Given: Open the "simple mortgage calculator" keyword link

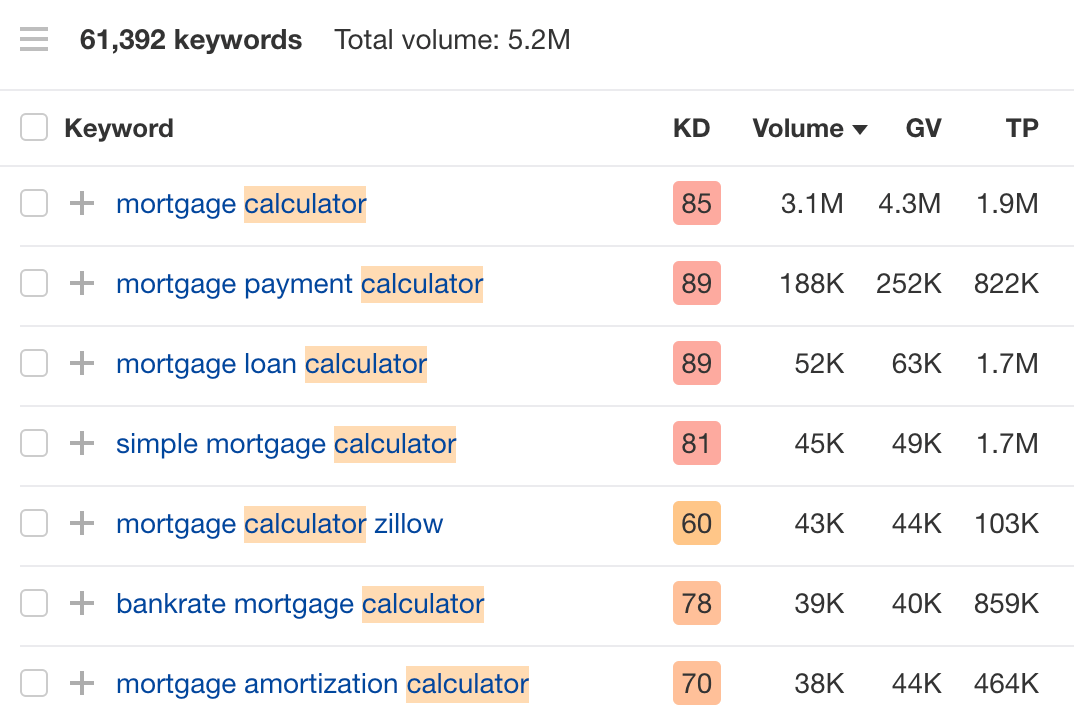Looking at the screenshot, I should (x=286, y=443).
